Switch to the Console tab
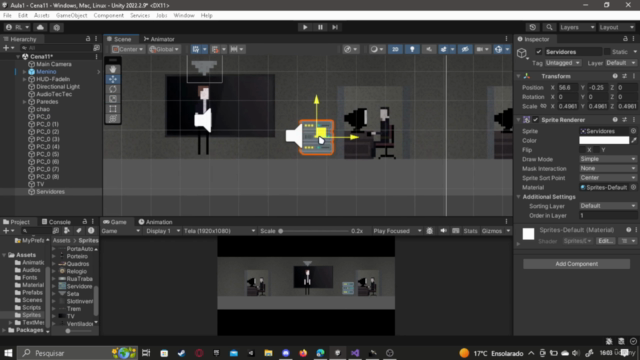 click(56, 222)
